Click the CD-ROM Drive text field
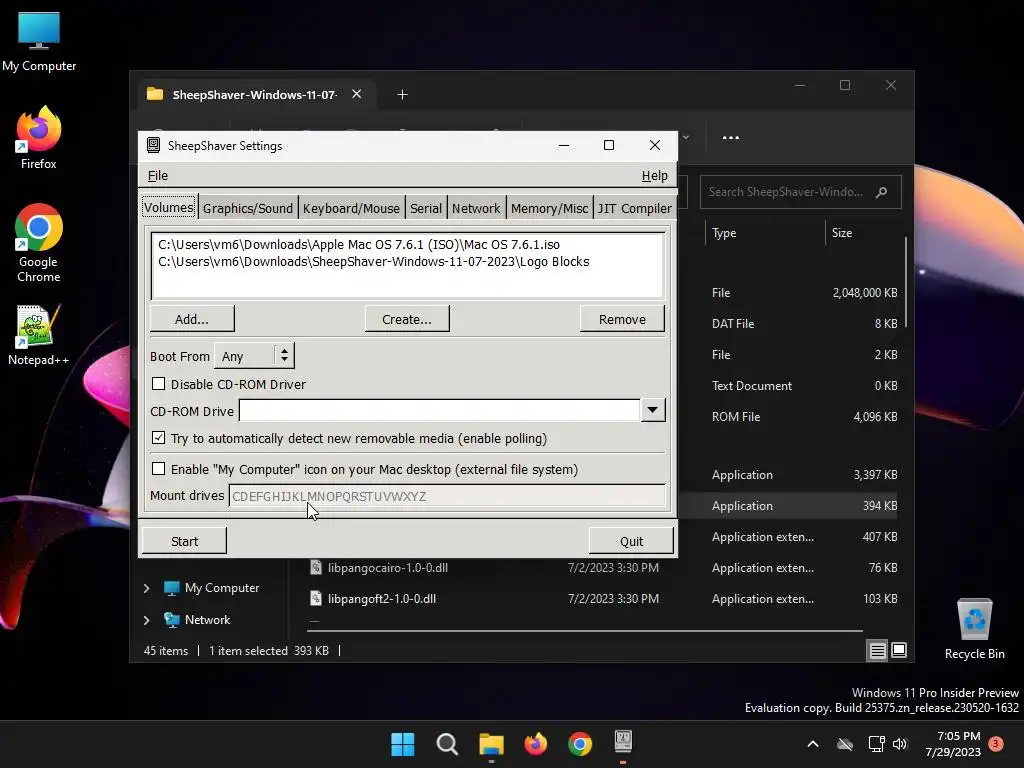Screen dimensions: 1024x768 click(440, 410)
